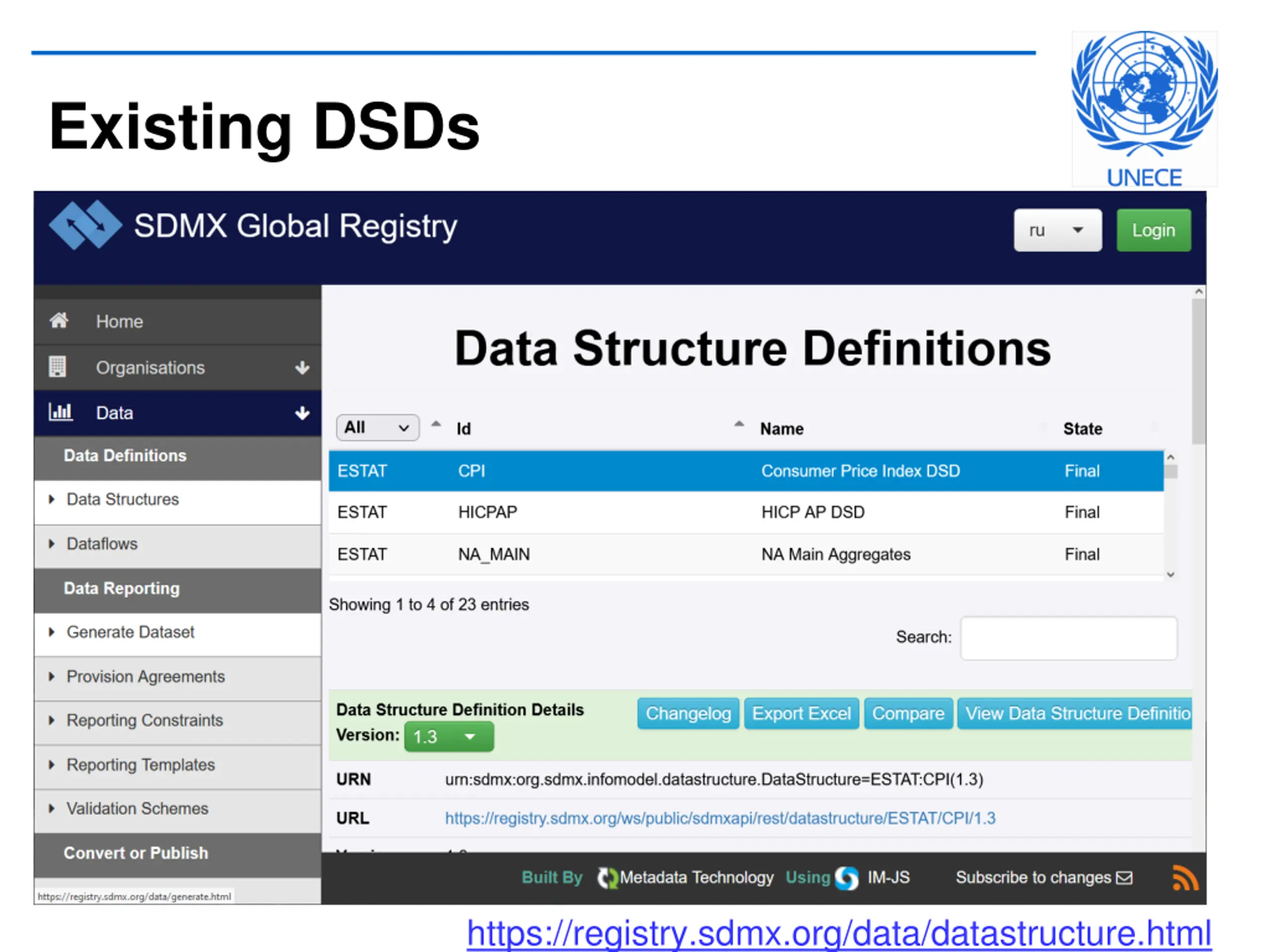Viewport: 1270px width, 952px height.
Task: Click the IM-JS swirl logo icon
Action: [846, 878]
